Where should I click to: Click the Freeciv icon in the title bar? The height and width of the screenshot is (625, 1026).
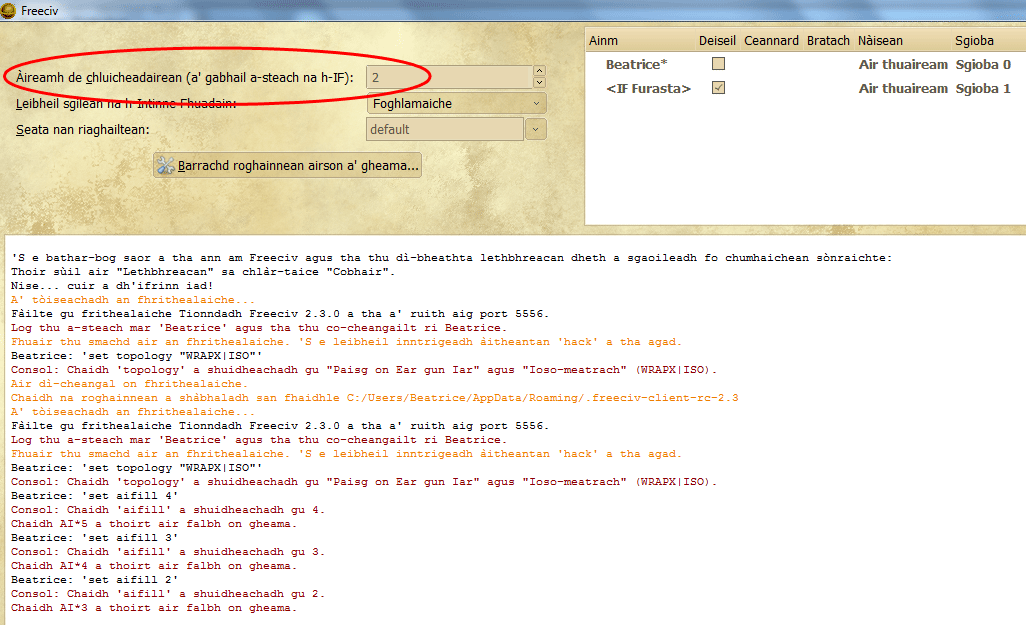pyautogui.click(x=8, y=10)
